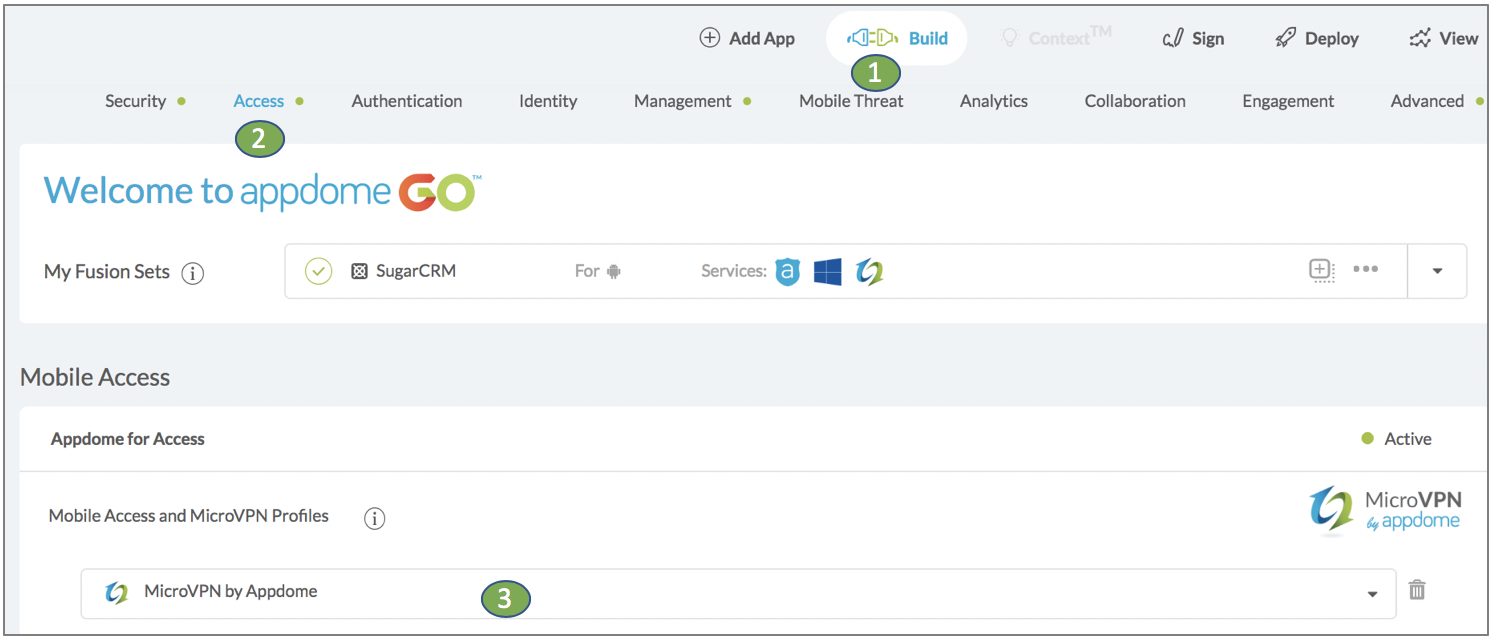This screenshot has height=642, width=1494.
Task: Open the Mobile Threat tab
Action: click(x=851, y=101)
